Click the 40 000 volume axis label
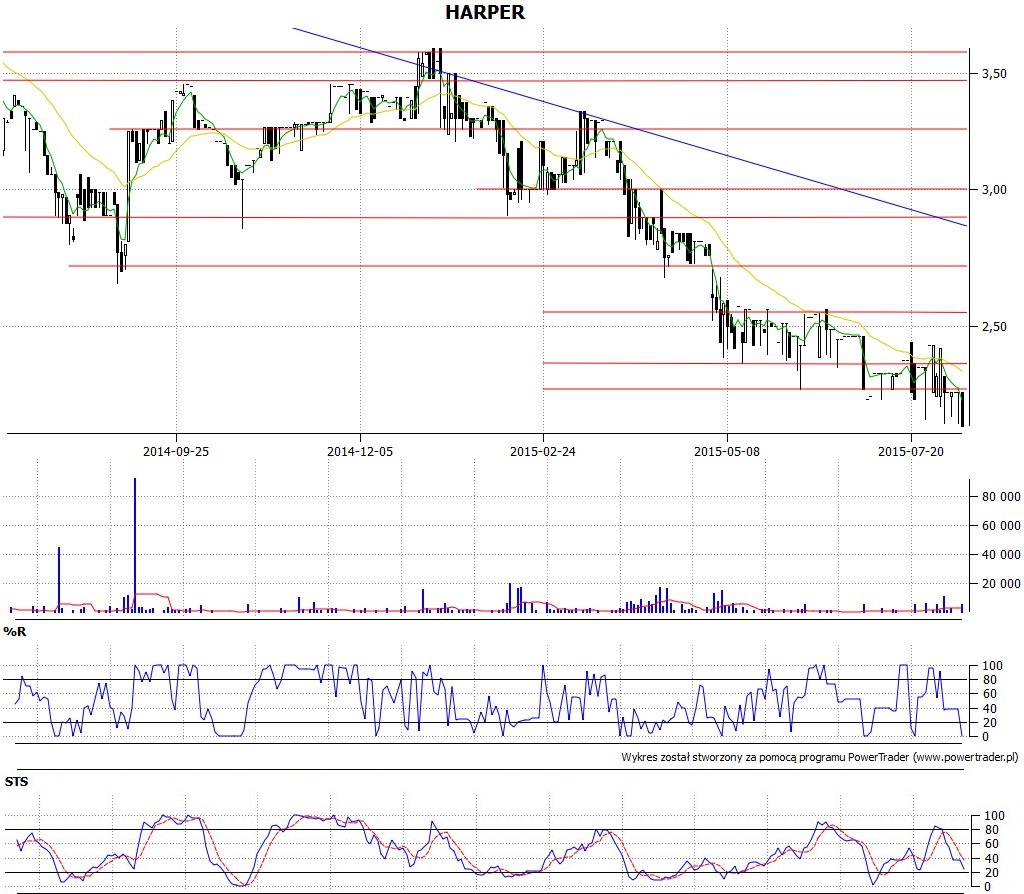This screenshot has height=894, width=1024. tap(1000, 554)
